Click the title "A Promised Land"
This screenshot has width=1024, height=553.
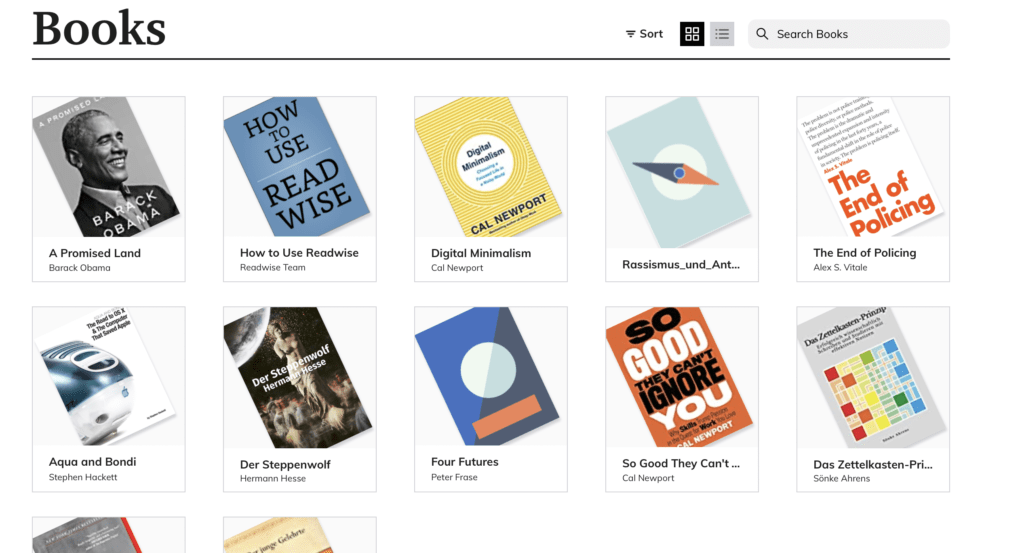(95, 253)
